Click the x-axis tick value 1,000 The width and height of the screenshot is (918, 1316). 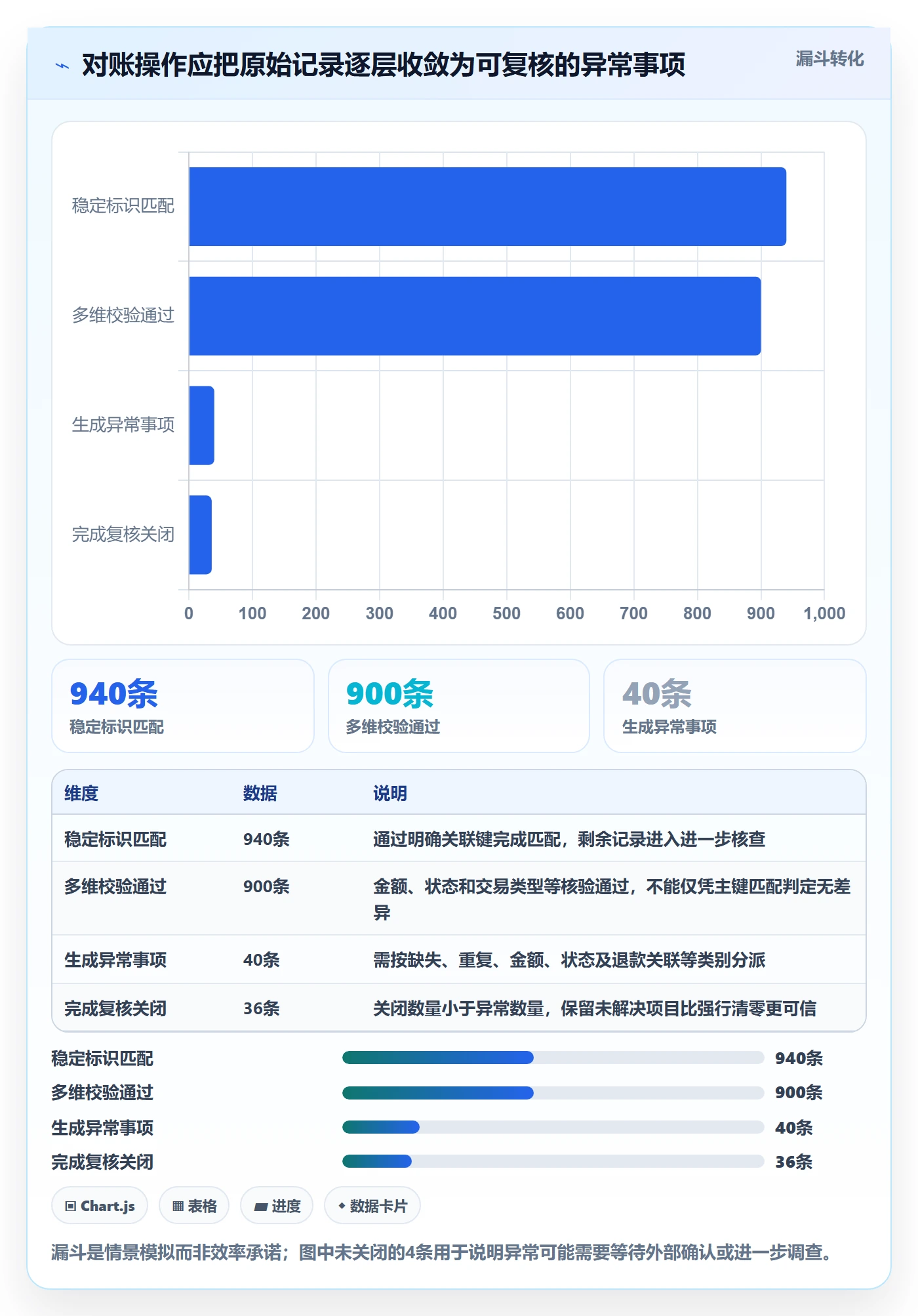tap(824, 613)
